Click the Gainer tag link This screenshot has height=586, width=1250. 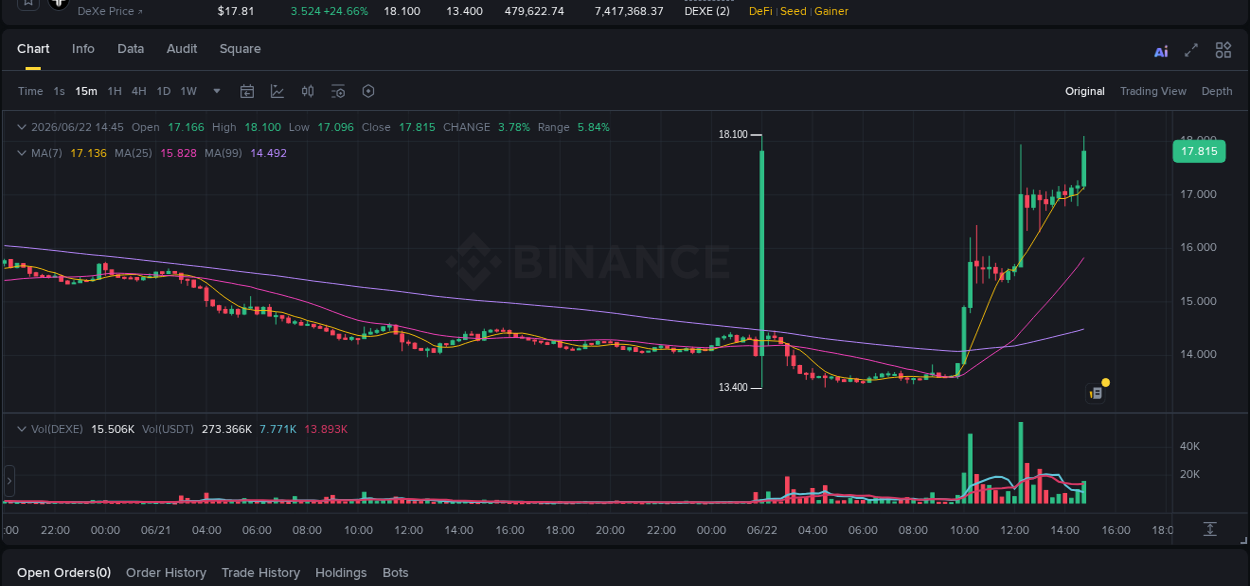pos(831,11)
